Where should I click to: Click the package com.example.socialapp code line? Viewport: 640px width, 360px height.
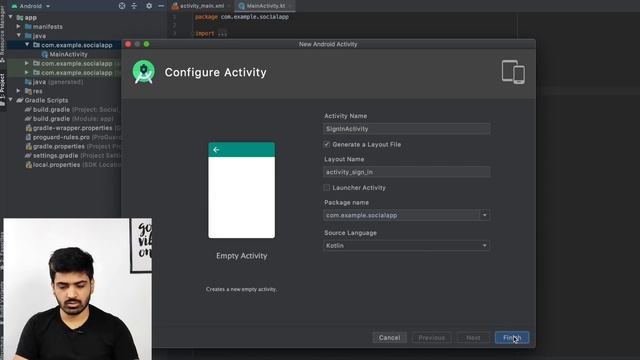click(242, 17)
